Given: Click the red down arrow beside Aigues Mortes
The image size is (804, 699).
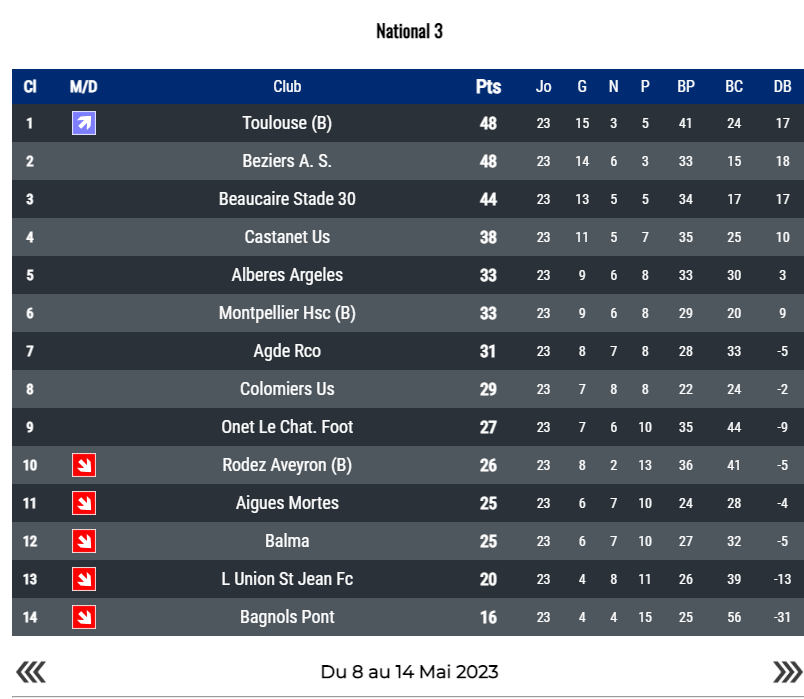Looking at the screenshot, I should (x=84, y=503).
